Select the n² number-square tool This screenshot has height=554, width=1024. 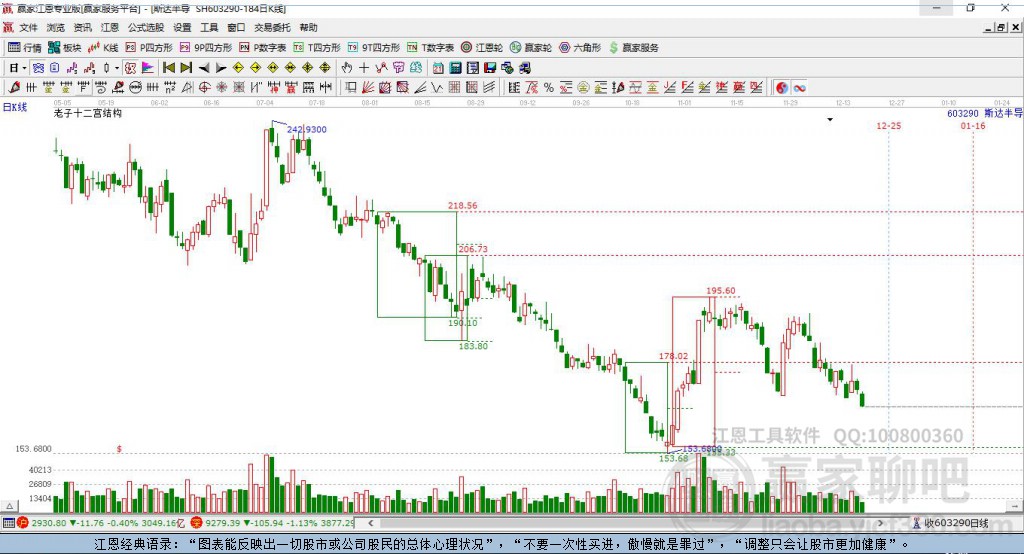tap(170, 88)
